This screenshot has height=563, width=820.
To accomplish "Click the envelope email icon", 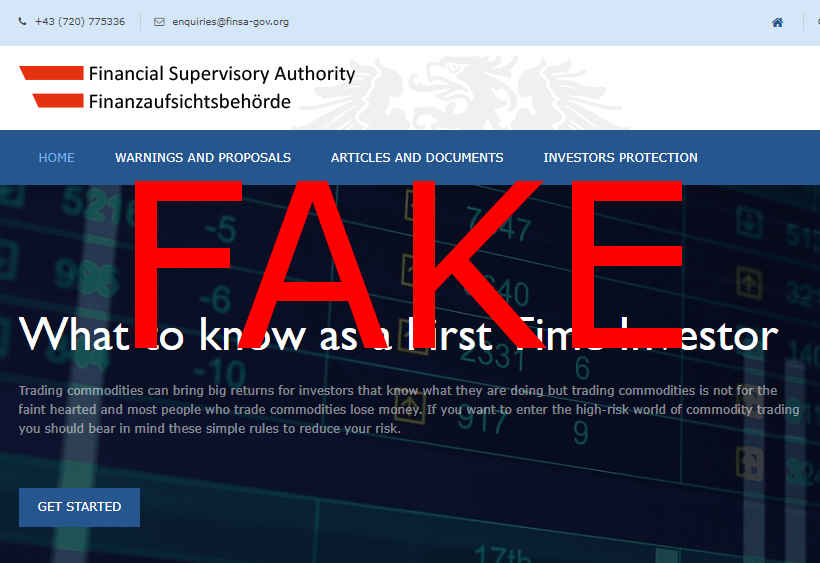I will [159, 22].
